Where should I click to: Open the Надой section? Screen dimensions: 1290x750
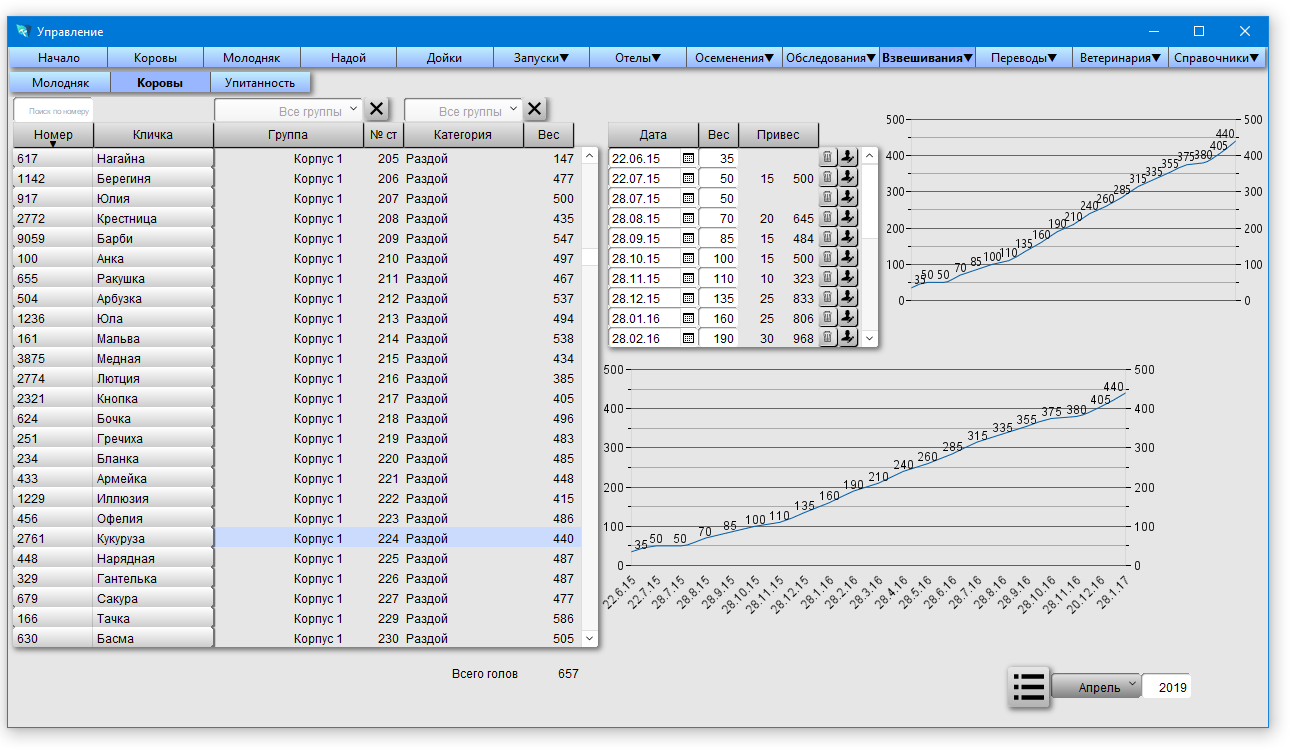click(x=348, y=58)
